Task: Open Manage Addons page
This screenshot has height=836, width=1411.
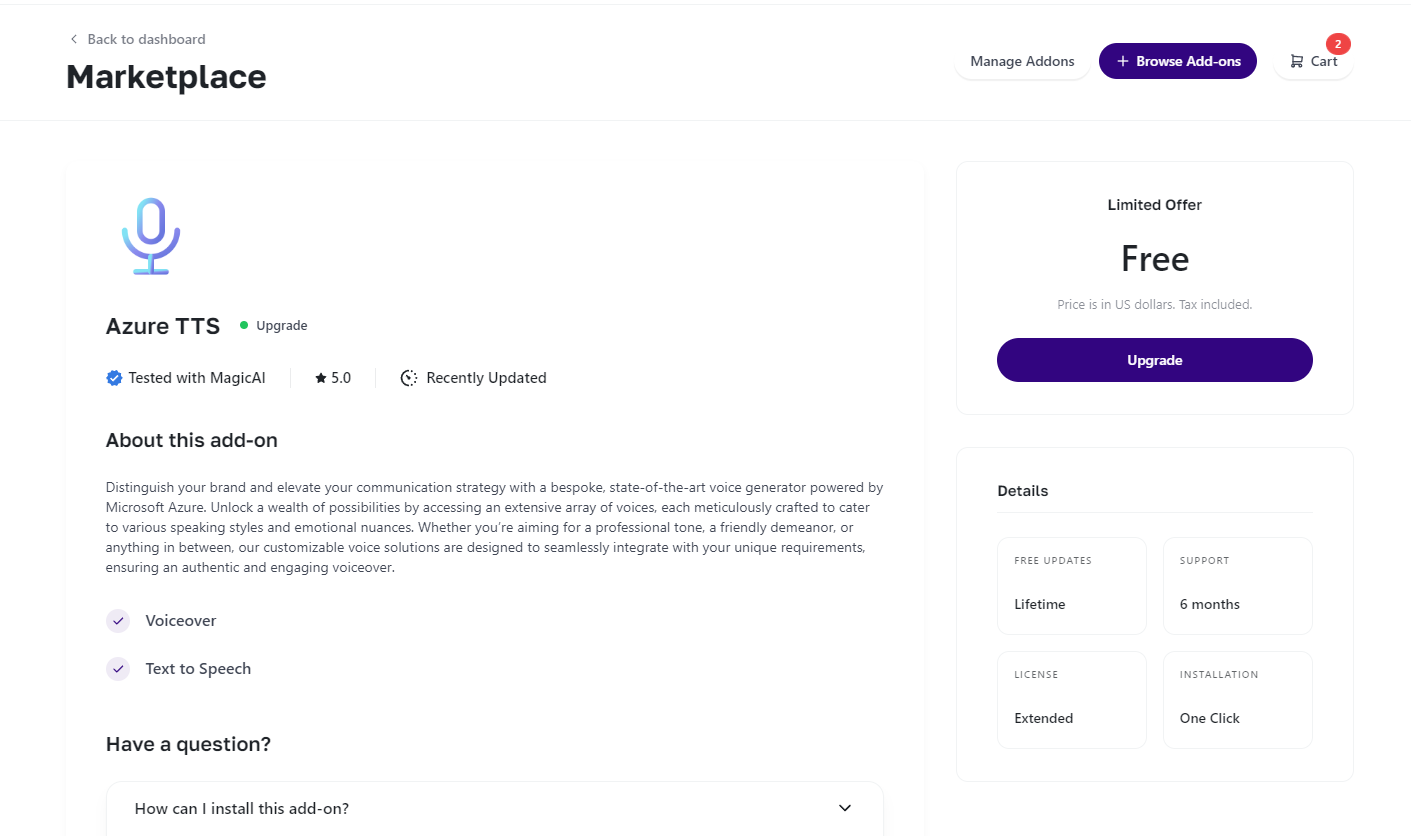Action: click(x=1022, y=62)
